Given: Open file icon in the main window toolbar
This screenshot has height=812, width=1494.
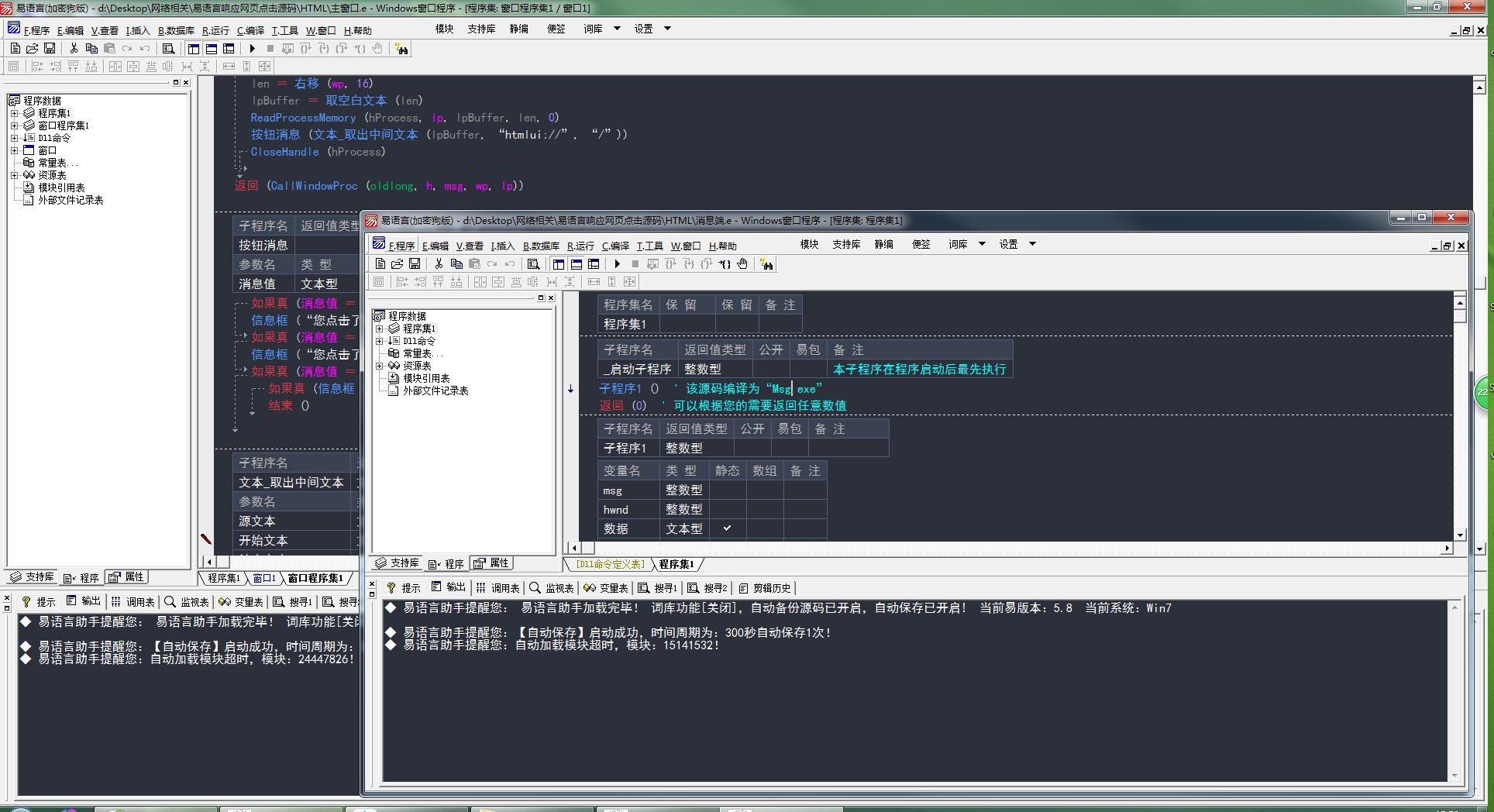Looking at the screenshot, I should (32, 48).
